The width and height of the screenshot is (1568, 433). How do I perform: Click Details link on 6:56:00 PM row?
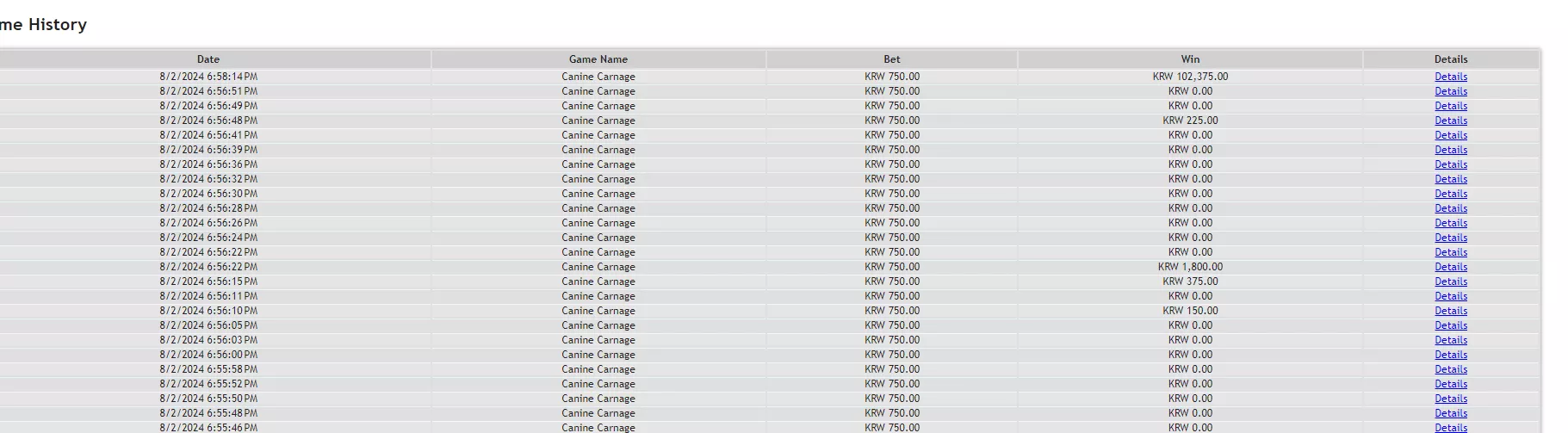(1450, 355)
